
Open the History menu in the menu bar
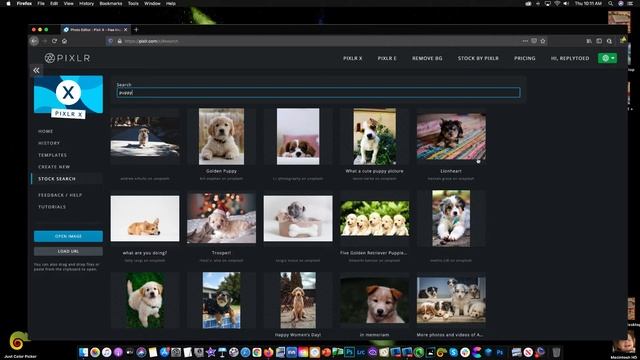(86, 3)
